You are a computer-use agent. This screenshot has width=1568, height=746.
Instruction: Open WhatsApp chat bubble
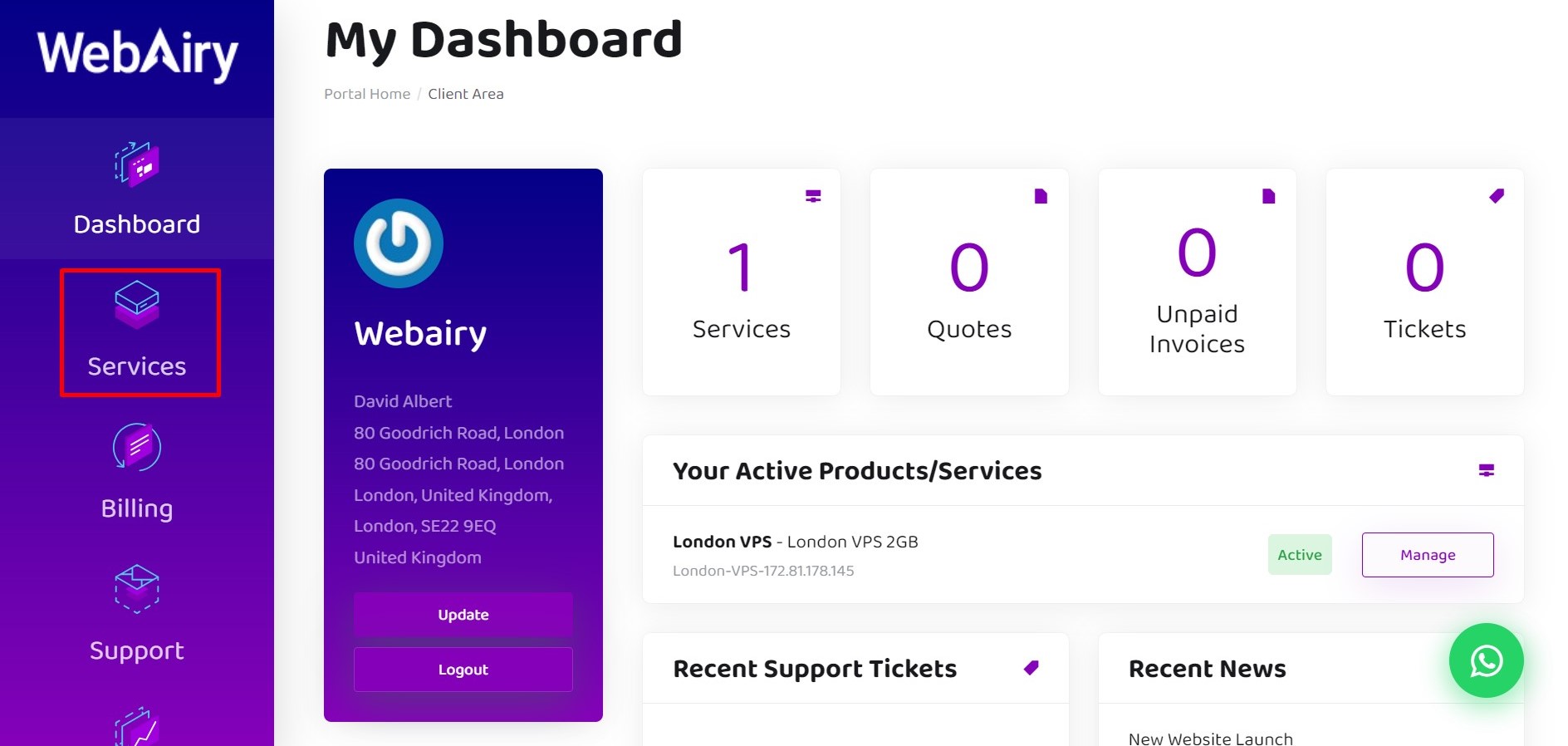coord(1486,660)
